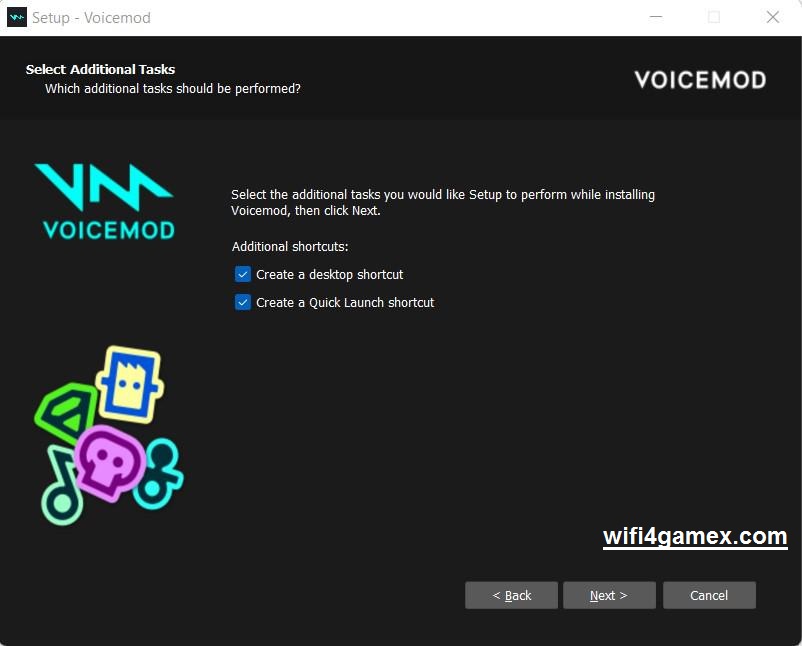Click the VOICEMOD wordmark in the header
Screen dimensions: 802x646
(x=700, y=80)
